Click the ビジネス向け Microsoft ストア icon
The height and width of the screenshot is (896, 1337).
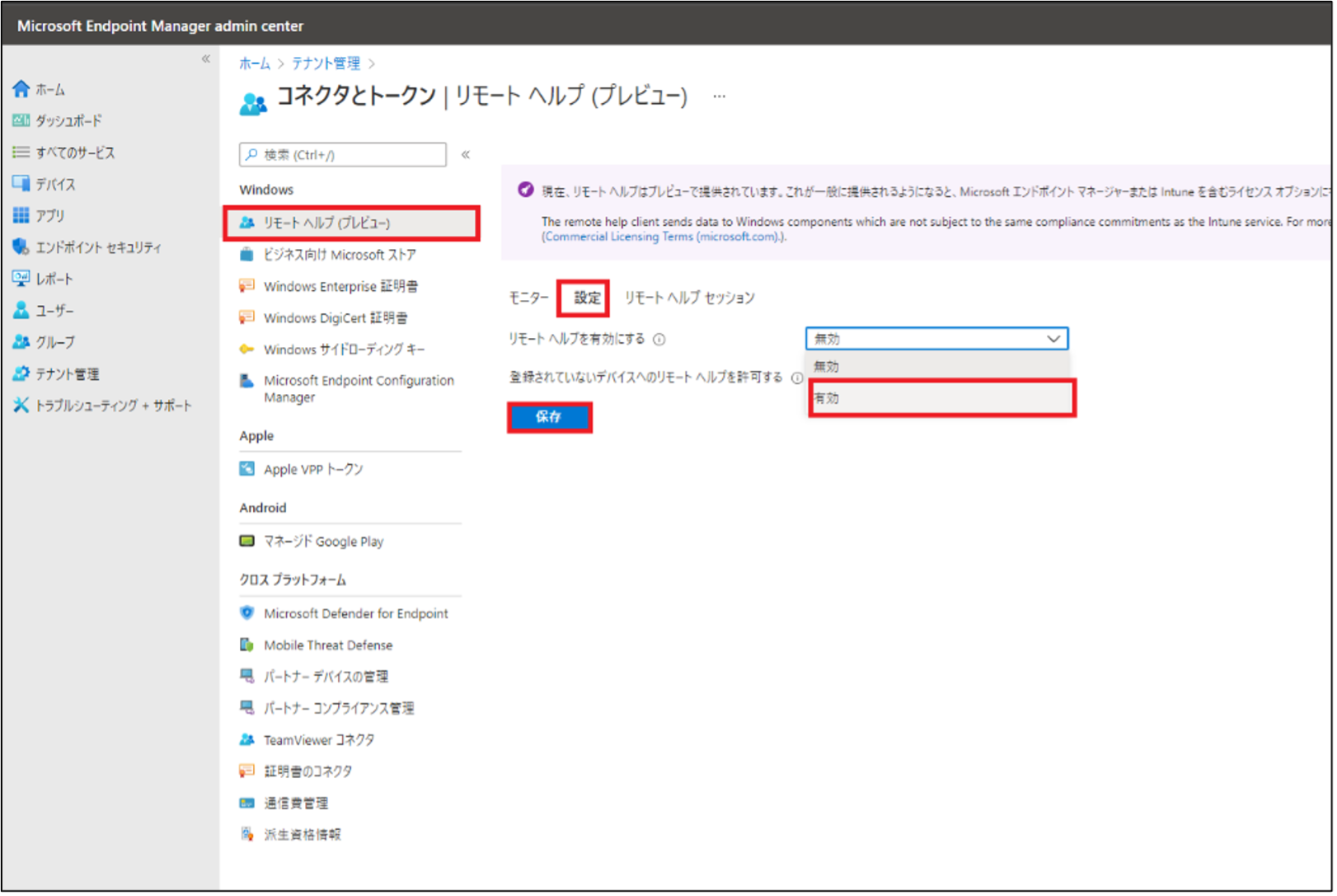[246, 255]
